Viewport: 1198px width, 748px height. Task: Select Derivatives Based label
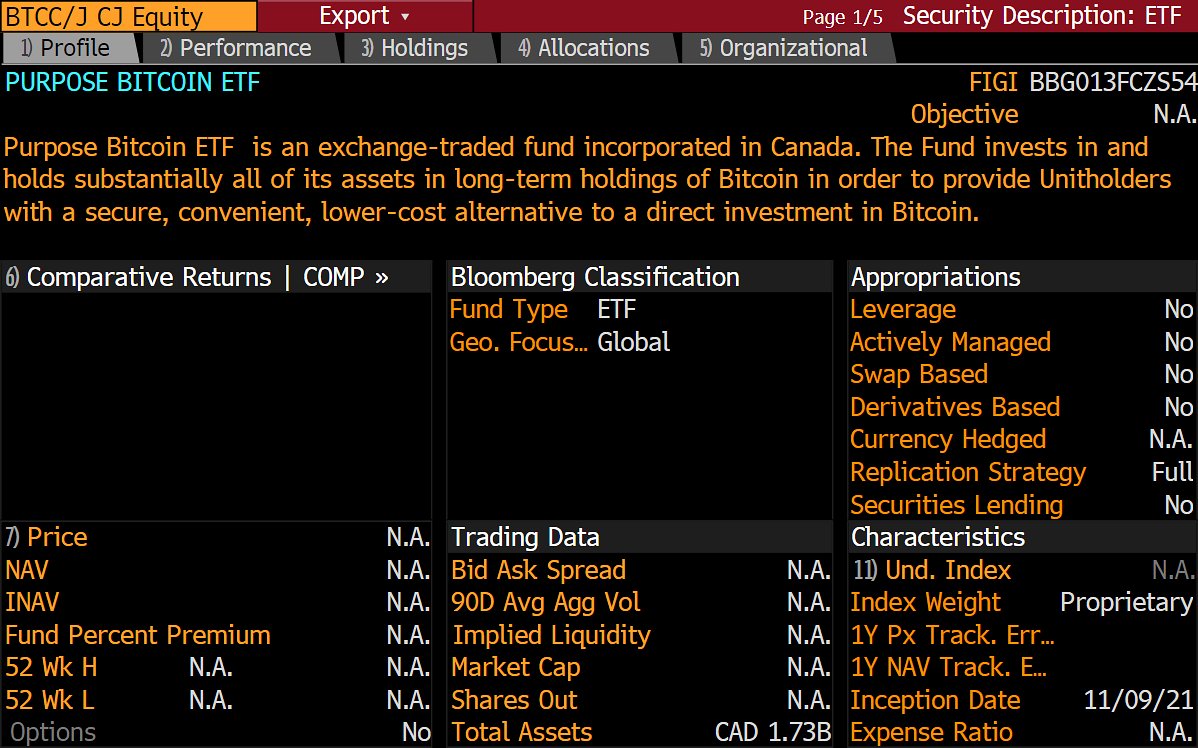955,406
